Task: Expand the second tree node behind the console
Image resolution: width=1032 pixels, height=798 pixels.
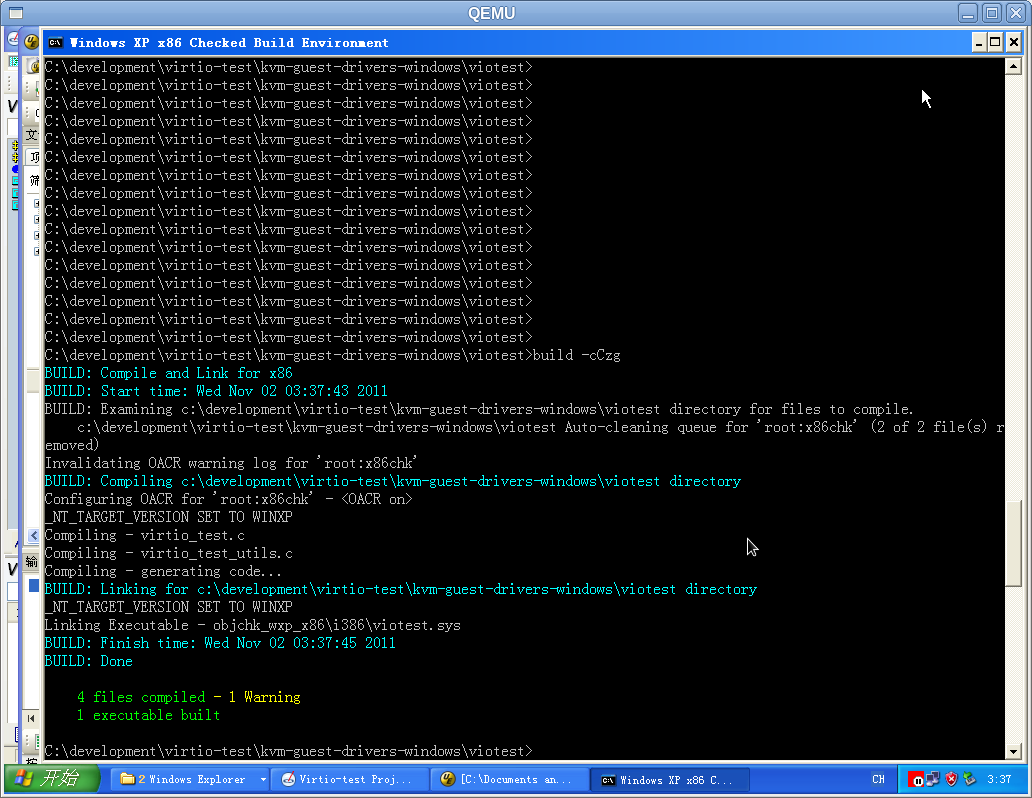Action: (x=37, y=219)
